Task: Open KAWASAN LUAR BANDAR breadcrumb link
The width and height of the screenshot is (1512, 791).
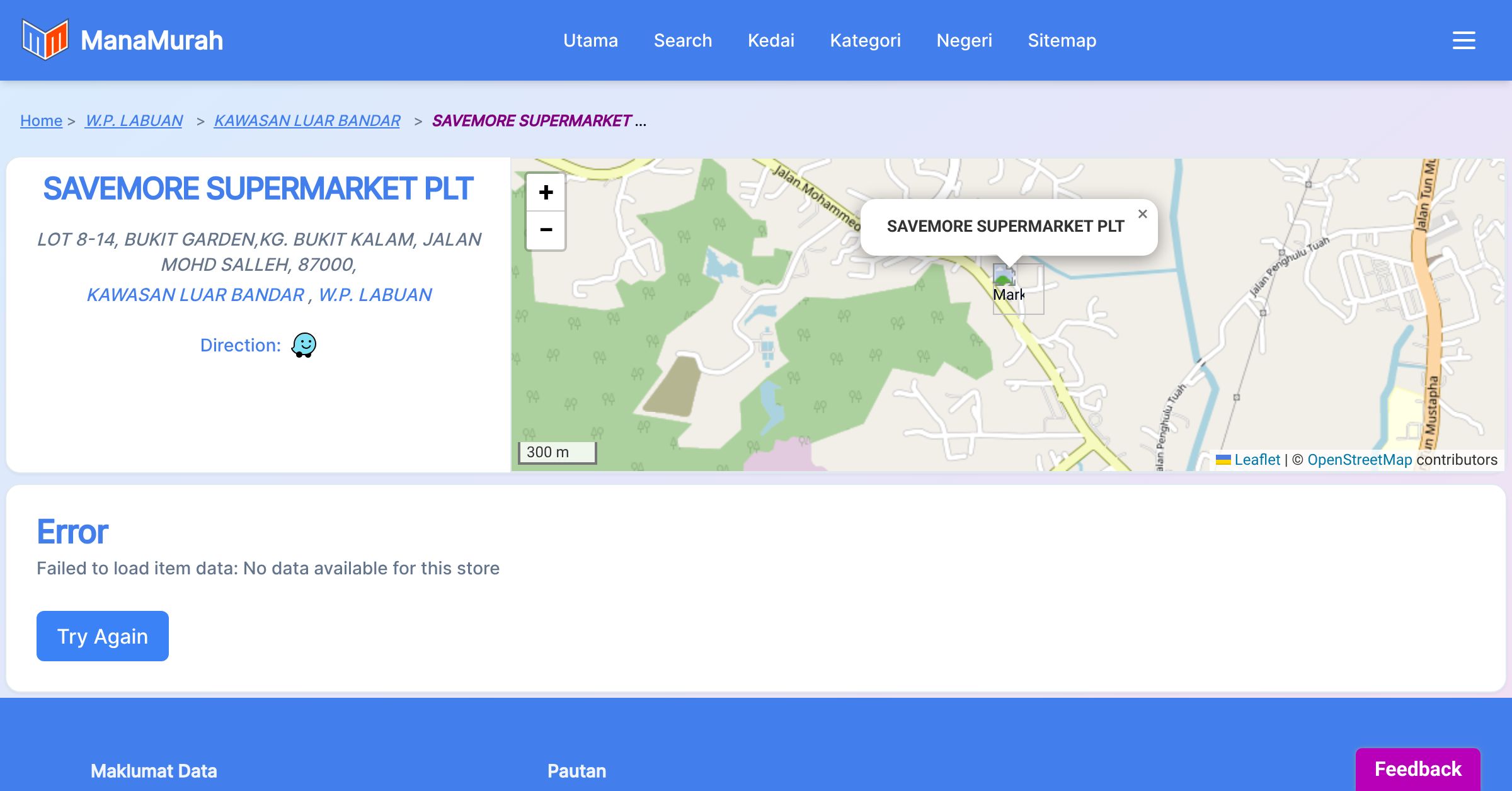Action: (307, 120)
